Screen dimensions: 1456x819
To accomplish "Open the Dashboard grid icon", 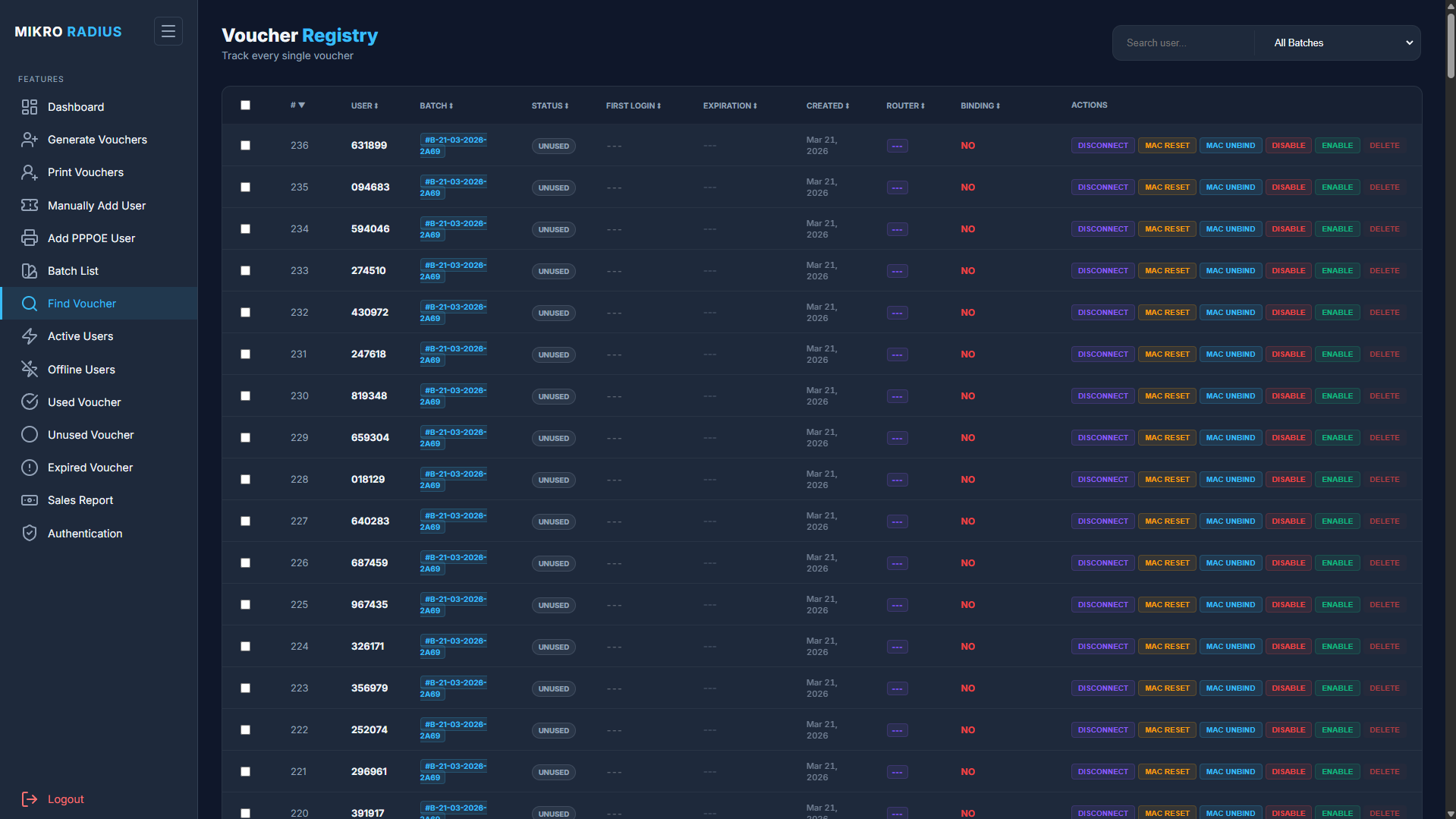I will pyautogui.click(x=30, y=107).
